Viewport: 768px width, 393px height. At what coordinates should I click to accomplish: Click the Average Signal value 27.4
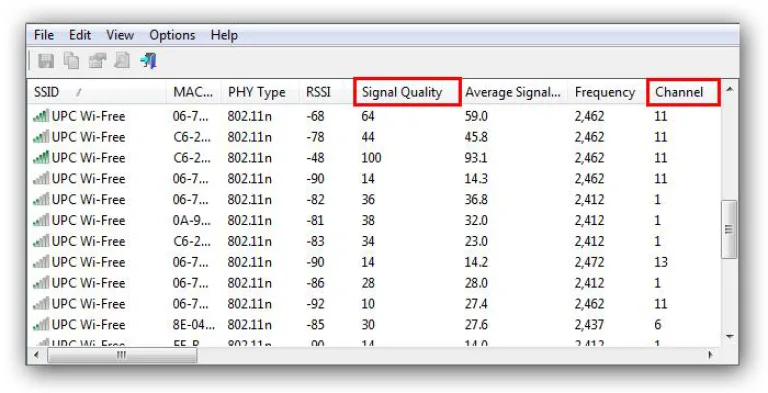(x=476, y=304)
